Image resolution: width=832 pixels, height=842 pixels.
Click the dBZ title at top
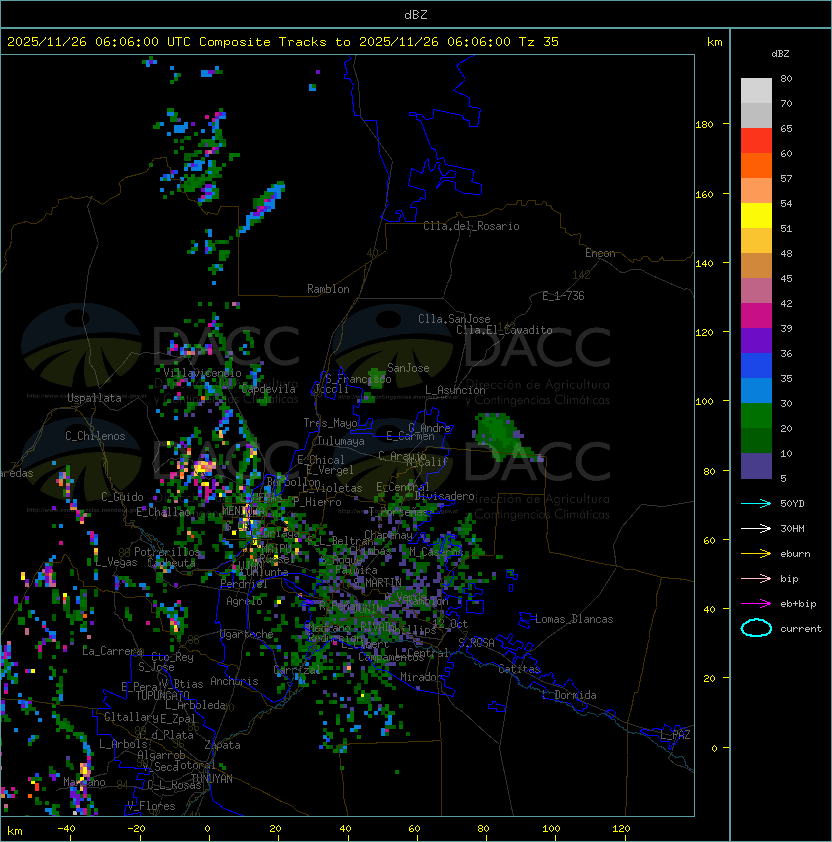[416, 14]
